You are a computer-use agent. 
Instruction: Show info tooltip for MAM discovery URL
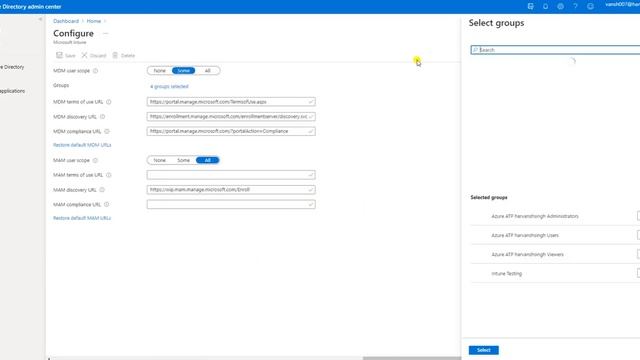[x=102, y=190]
